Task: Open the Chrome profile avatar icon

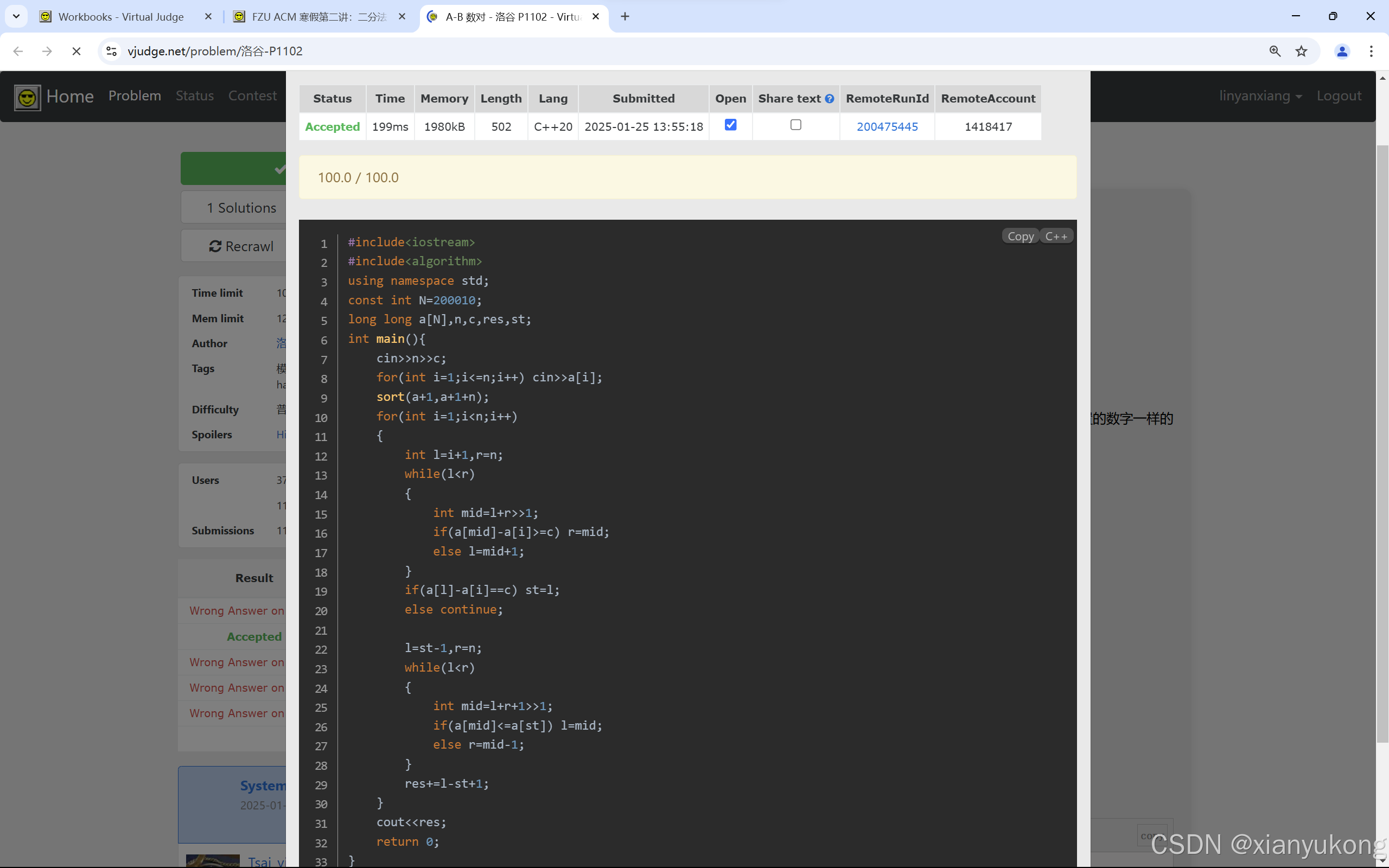Action: [1341, 51]
